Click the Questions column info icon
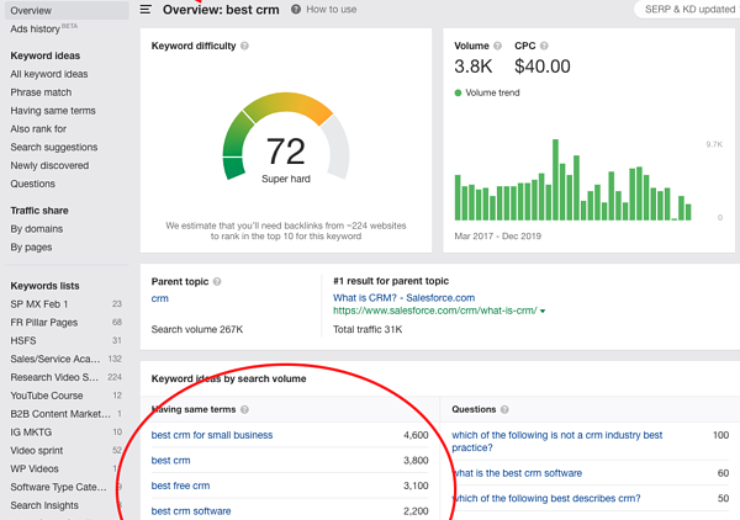 [505, 409]
